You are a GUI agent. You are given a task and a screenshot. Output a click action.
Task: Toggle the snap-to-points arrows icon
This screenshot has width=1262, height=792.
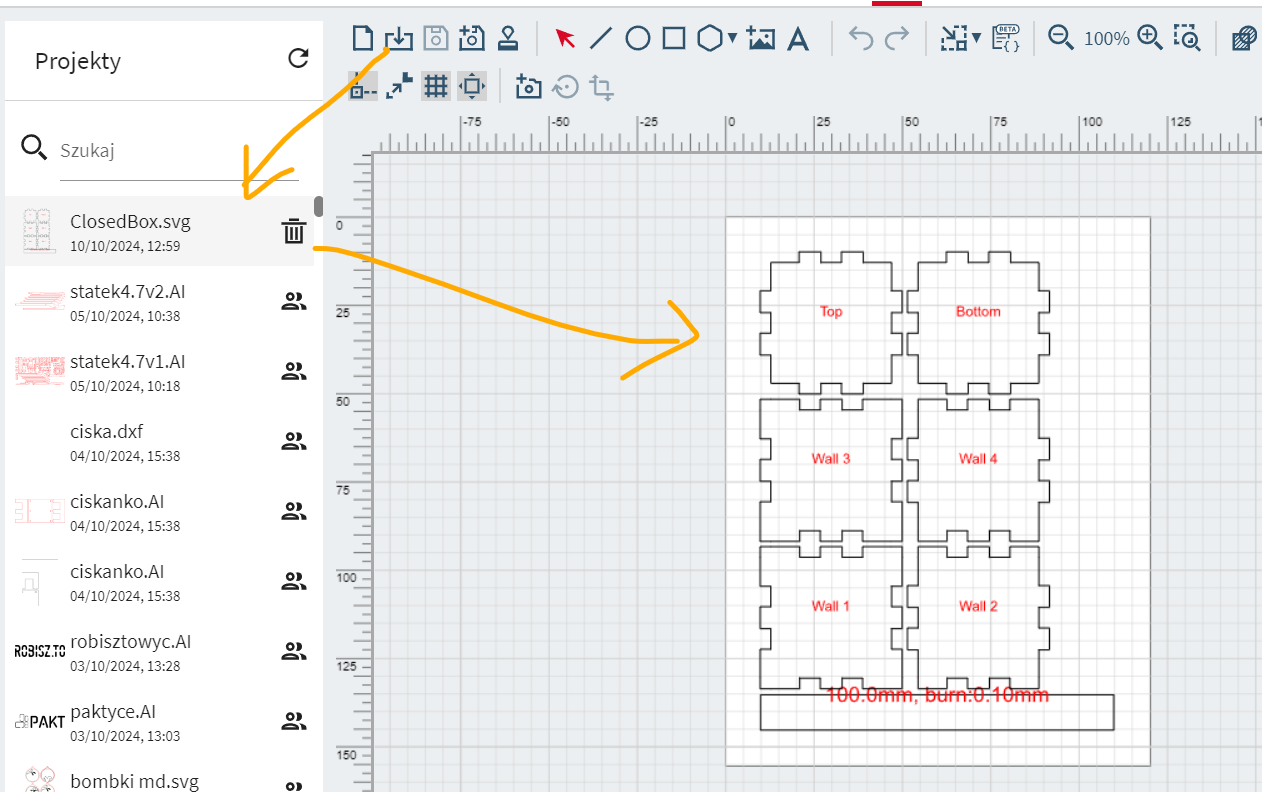point(399,86)
